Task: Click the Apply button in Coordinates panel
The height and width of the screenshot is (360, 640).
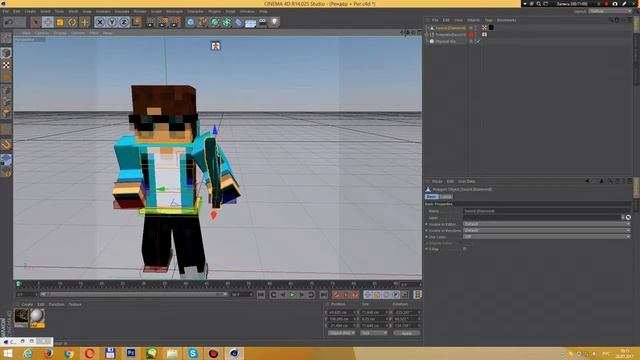Action: pos(407,333)
